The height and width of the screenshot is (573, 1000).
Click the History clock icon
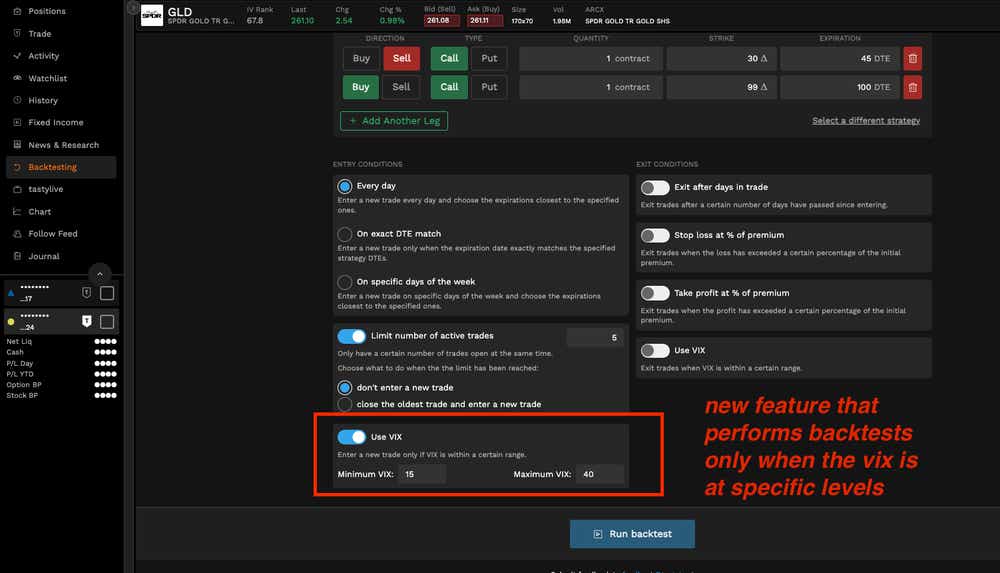17,100
